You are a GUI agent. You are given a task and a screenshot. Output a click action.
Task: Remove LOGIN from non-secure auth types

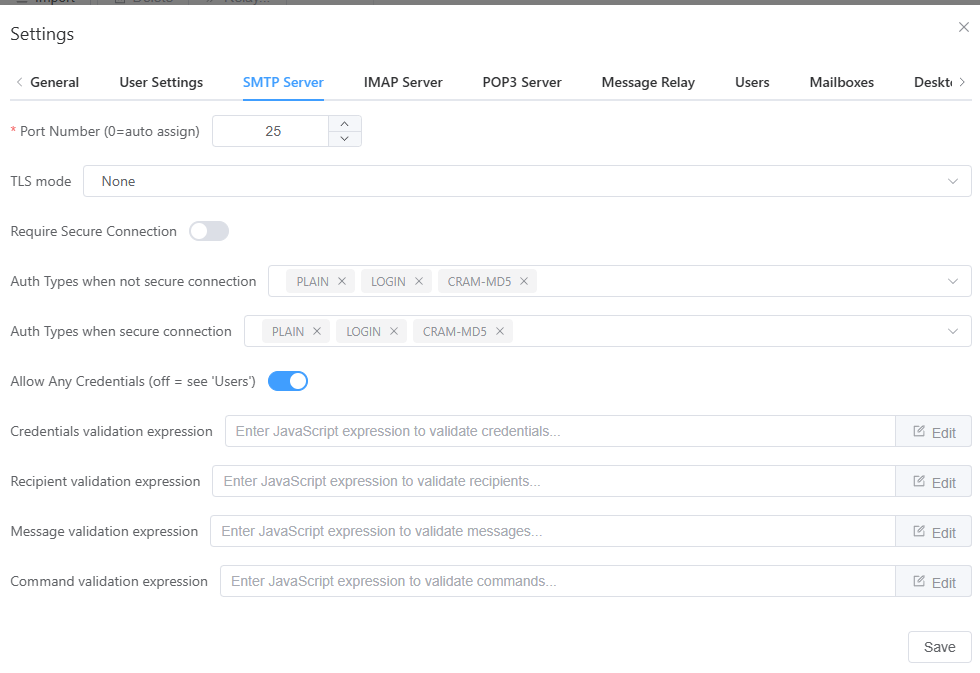419,281
